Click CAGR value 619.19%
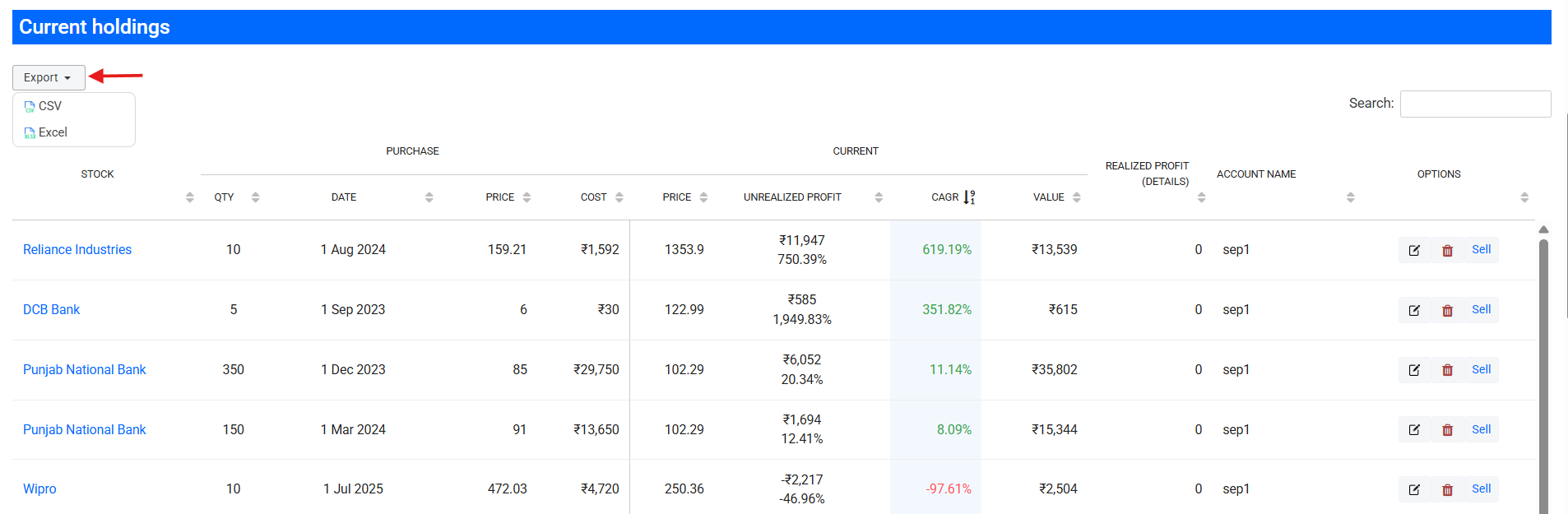 point(947,249)
